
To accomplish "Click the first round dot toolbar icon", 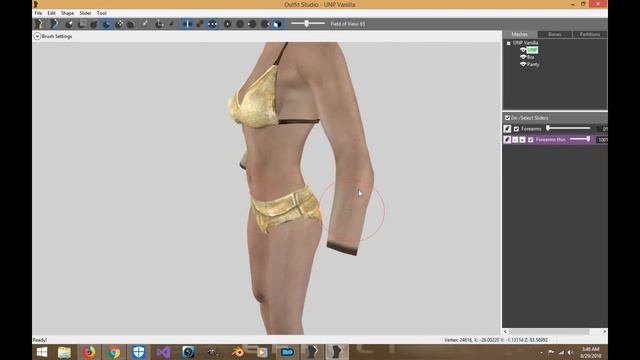I will coord(227,24).
